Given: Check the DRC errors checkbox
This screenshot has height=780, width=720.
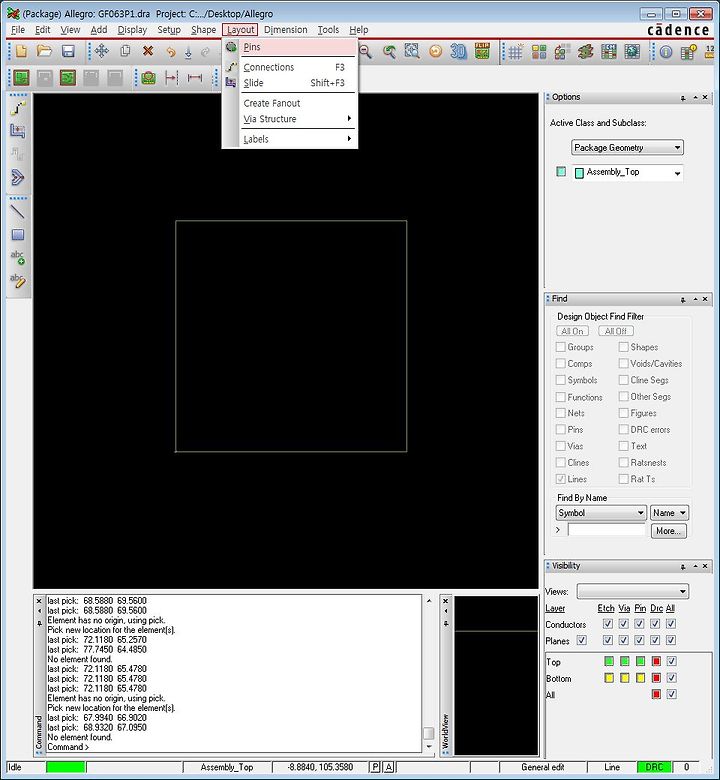Looking at the screenshot, I should pyautogui.click(x=623, y=429).
